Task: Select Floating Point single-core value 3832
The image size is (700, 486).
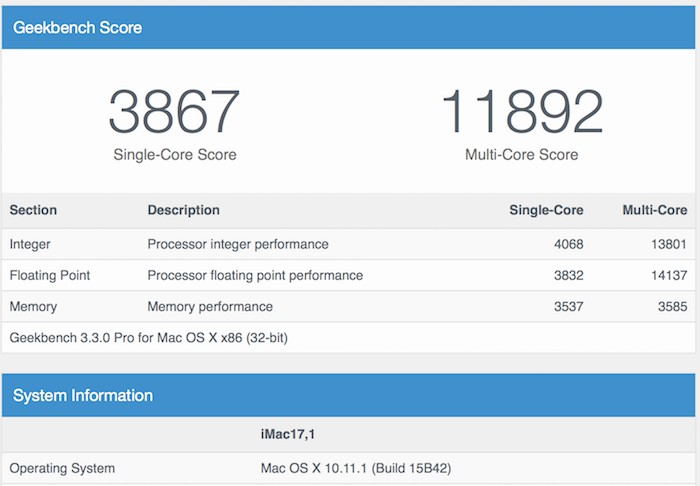Action: pos(568,275)
